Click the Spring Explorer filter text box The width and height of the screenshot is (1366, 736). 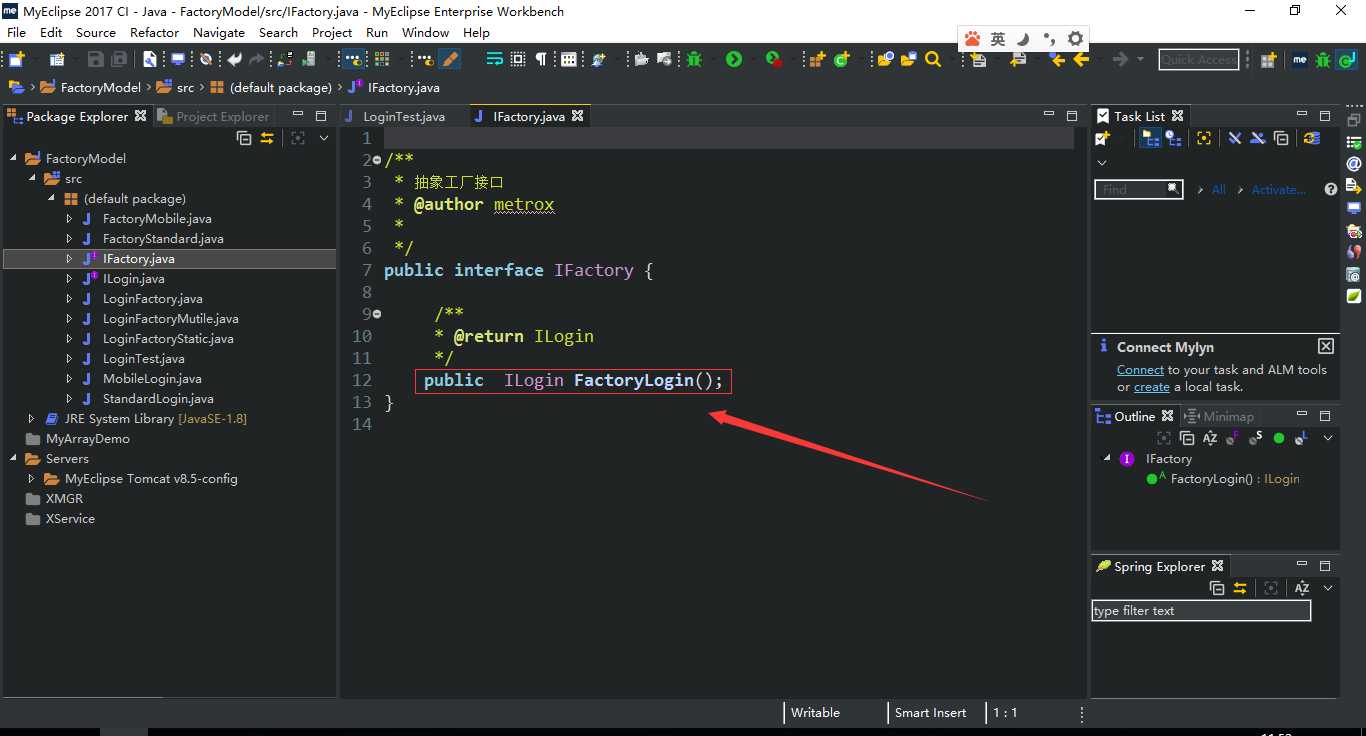coord(1201,610)
